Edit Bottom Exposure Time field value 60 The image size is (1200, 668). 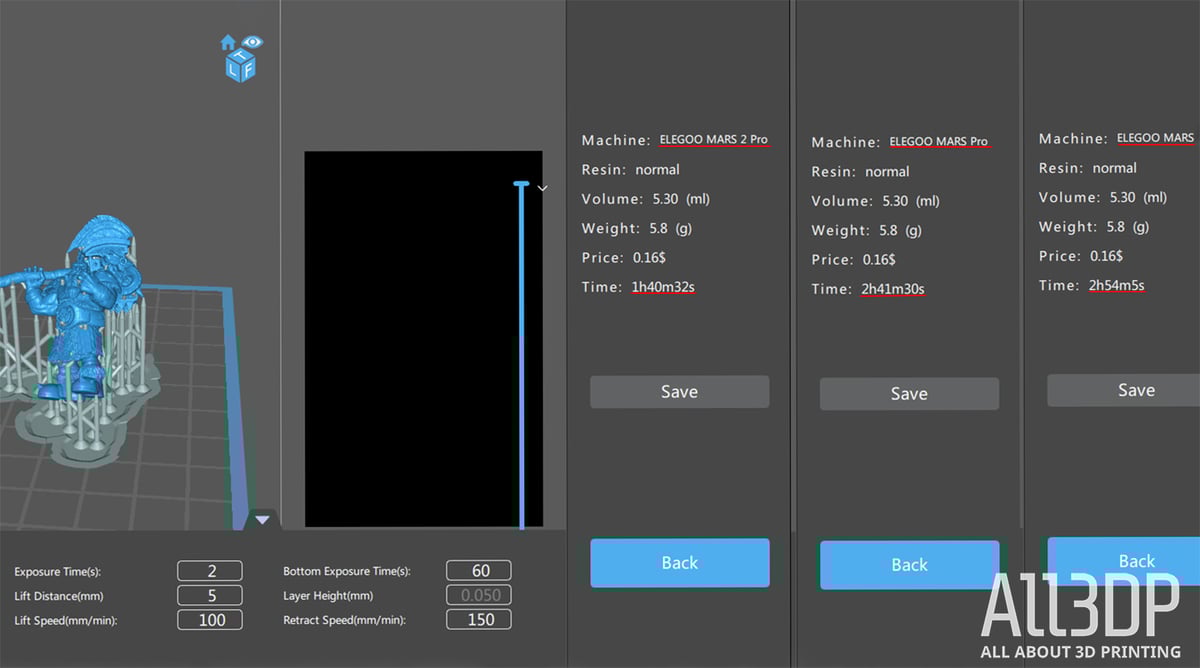479,571
